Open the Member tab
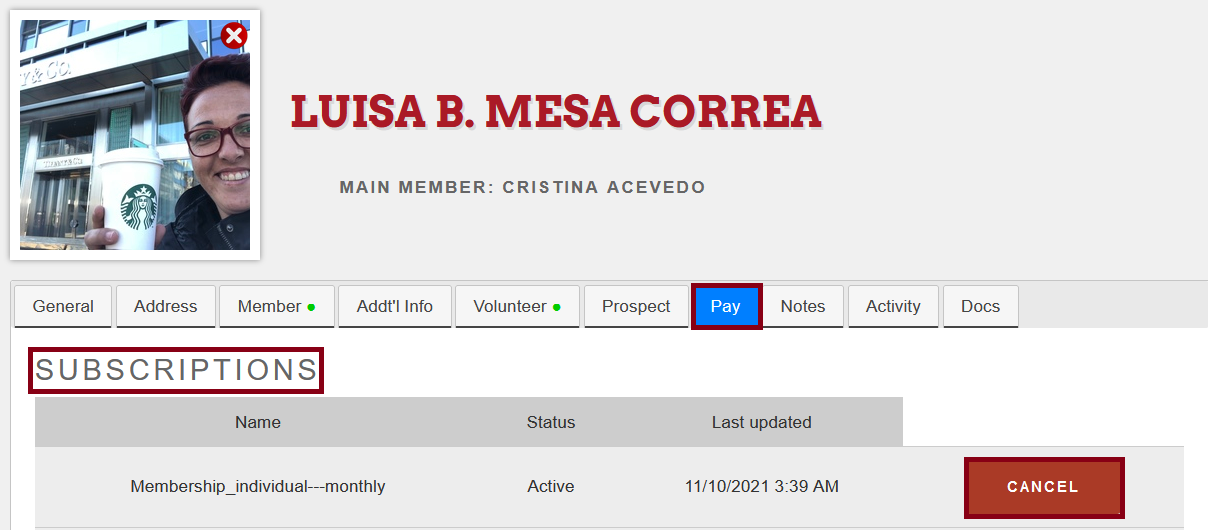 (277, 306)
